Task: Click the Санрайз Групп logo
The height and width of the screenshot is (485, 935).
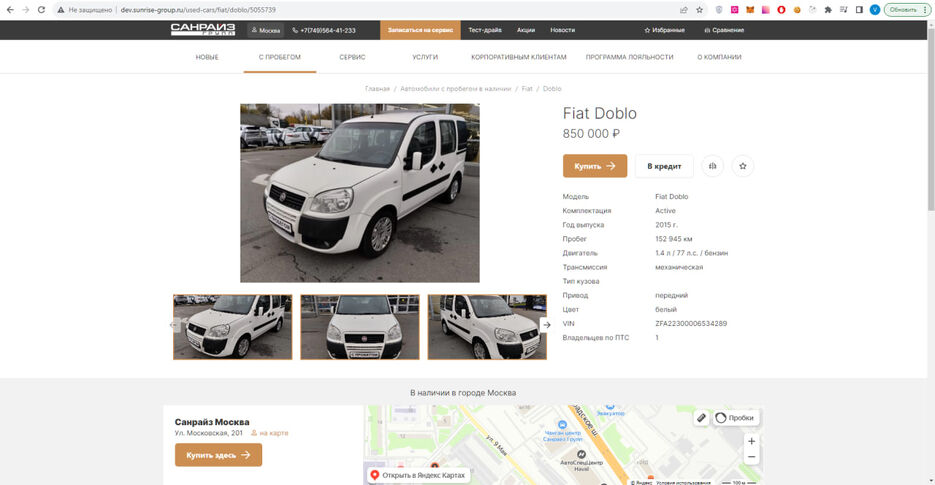Action: click(x=203, y=30)
